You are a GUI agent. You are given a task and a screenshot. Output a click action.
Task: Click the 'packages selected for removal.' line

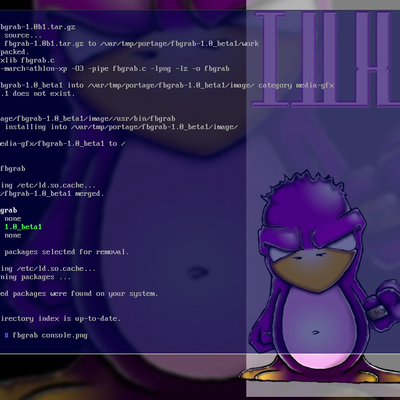pos(67,252)
